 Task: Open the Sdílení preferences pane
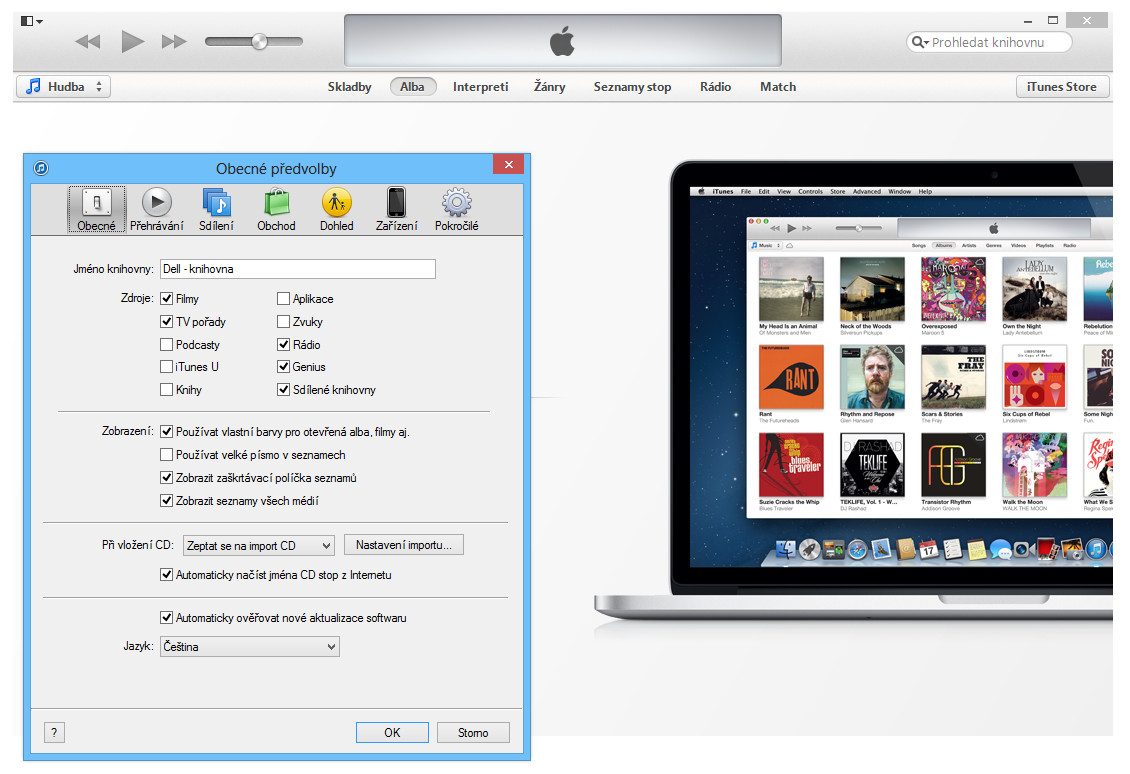pos(216,209)
